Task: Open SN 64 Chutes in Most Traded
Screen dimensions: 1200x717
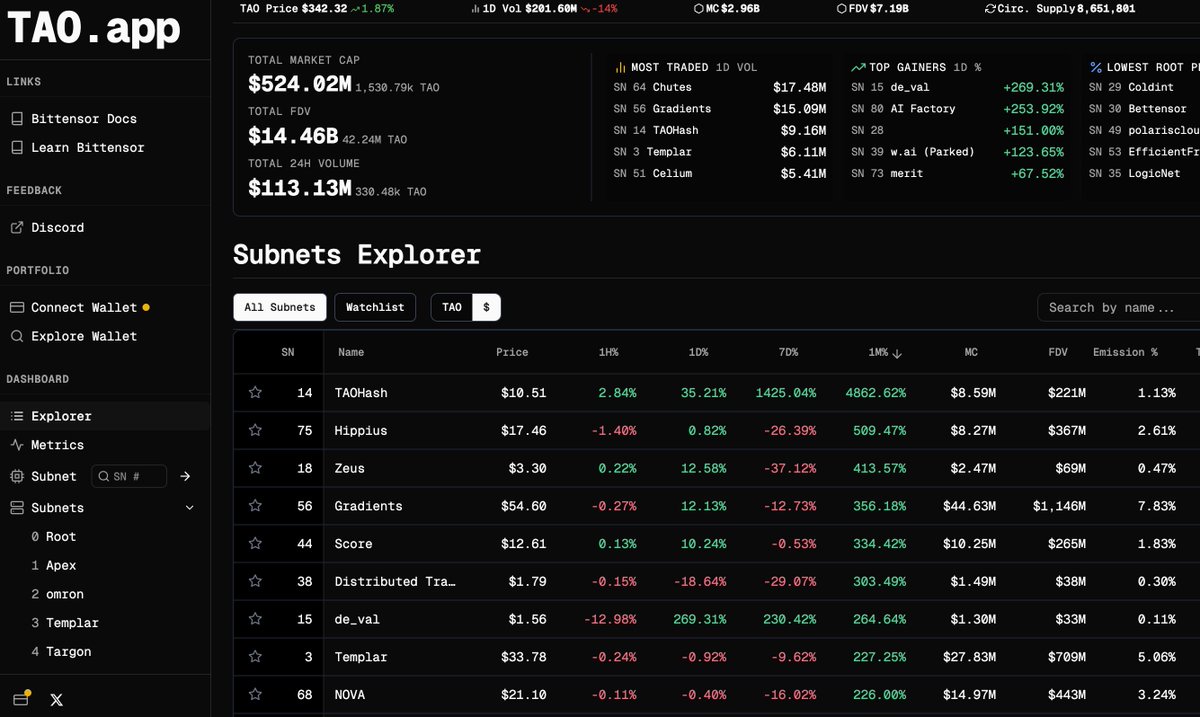Action: tap(720, 88)
